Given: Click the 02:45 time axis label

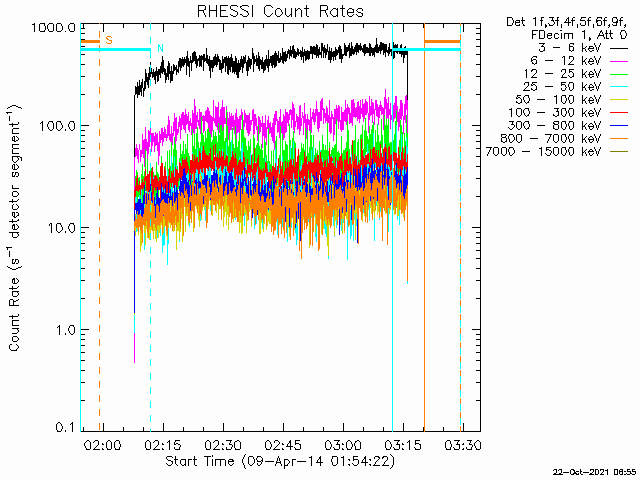Looking at the screenshot, I should [283, 445].
